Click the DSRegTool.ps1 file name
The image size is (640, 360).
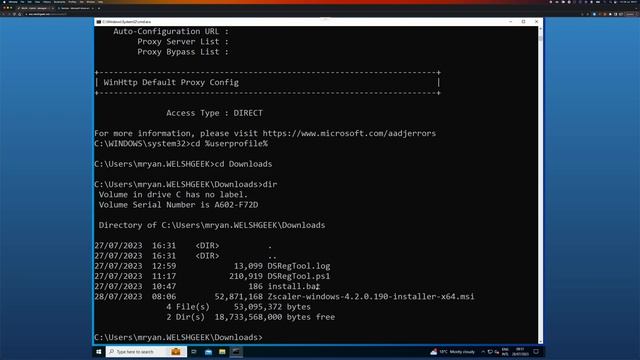[x=299, y=276]
